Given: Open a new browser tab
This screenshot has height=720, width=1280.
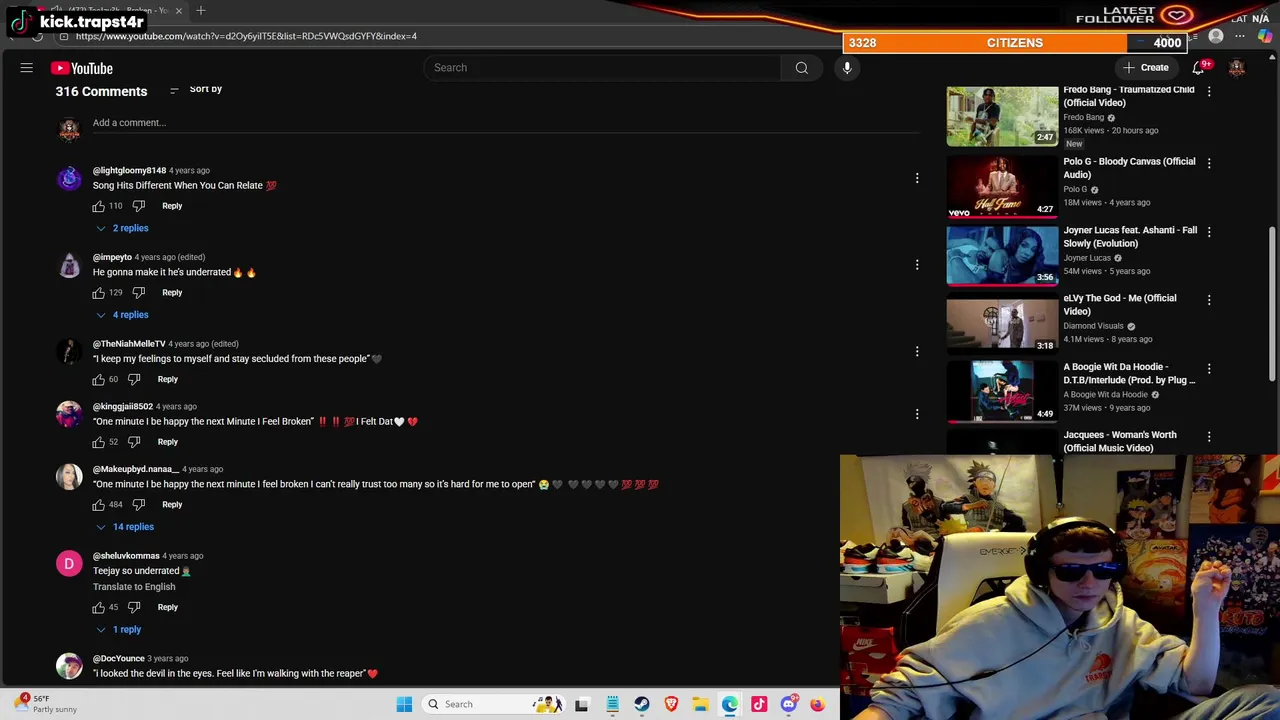Looking at the screenshot, I should (x=201, y=11).
